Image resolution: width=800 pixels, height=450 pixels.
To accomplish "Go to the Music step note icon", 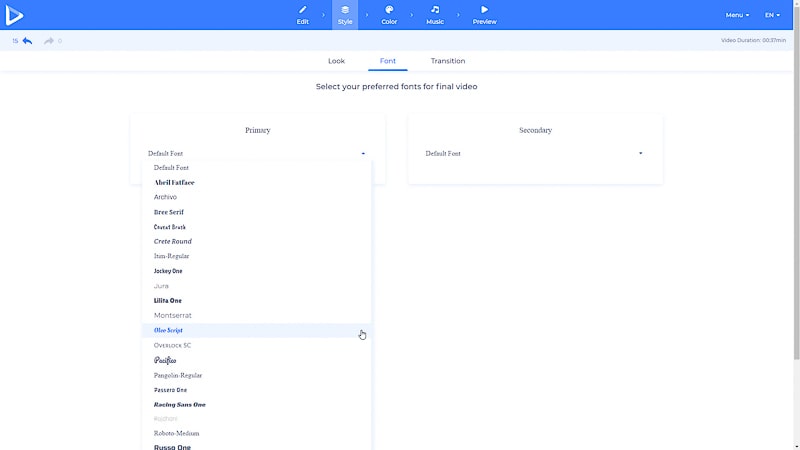I will (435, 10).
